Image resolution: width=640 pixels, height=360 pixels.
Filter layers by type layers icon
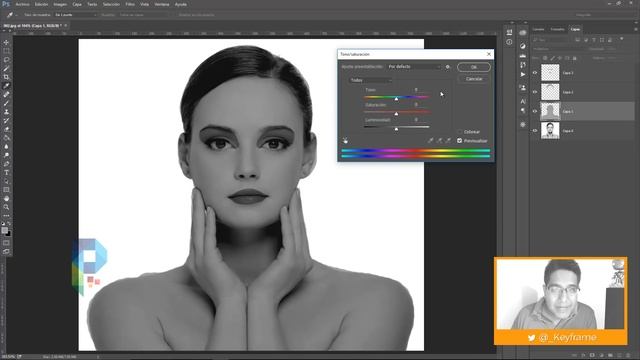594,40
